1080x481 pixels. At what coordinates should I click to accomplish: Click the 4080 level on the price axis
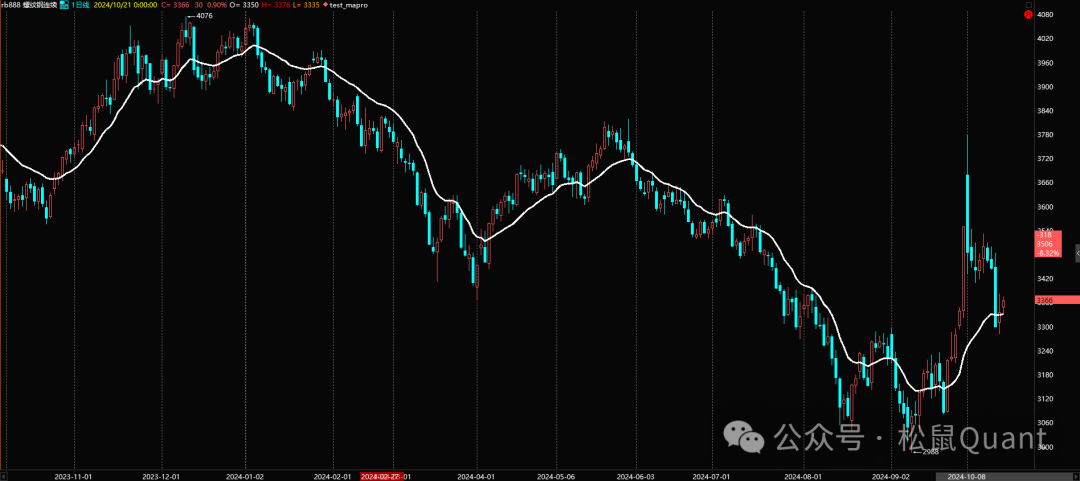1046,15
